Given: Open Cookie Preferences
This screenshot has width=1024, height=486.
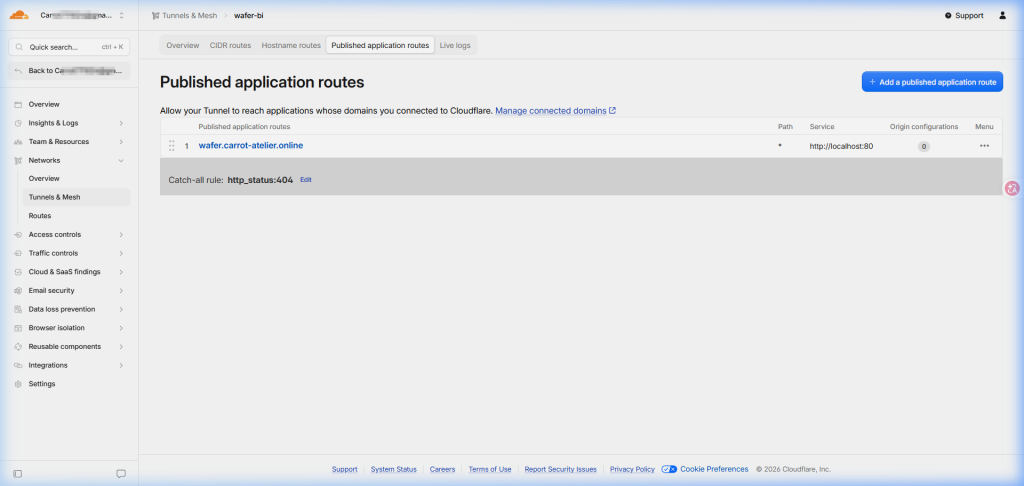Looking at the screenshot, I should tap(705, 469).
